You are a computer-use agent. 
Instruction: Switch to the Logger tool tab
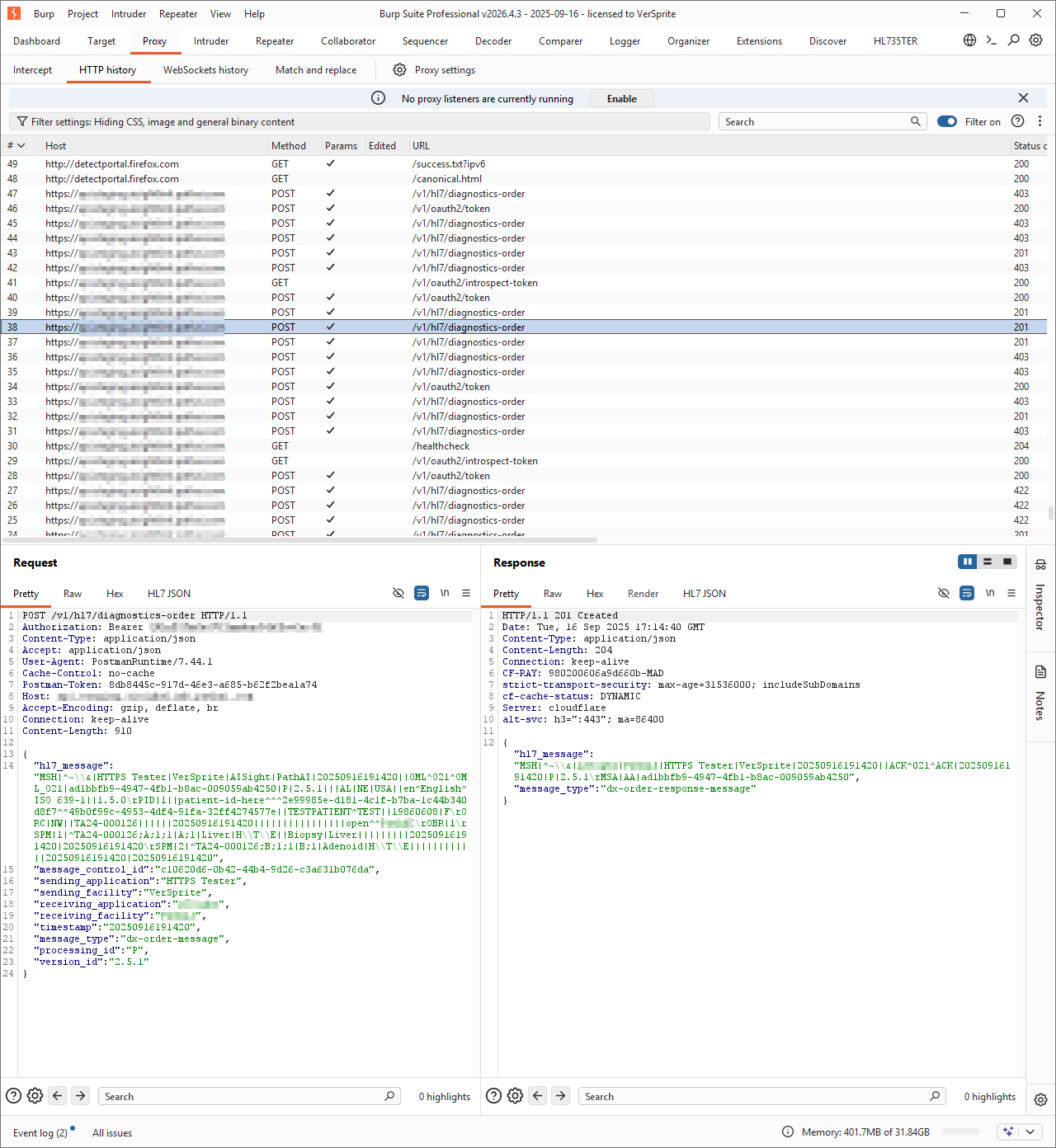[625, 41]
